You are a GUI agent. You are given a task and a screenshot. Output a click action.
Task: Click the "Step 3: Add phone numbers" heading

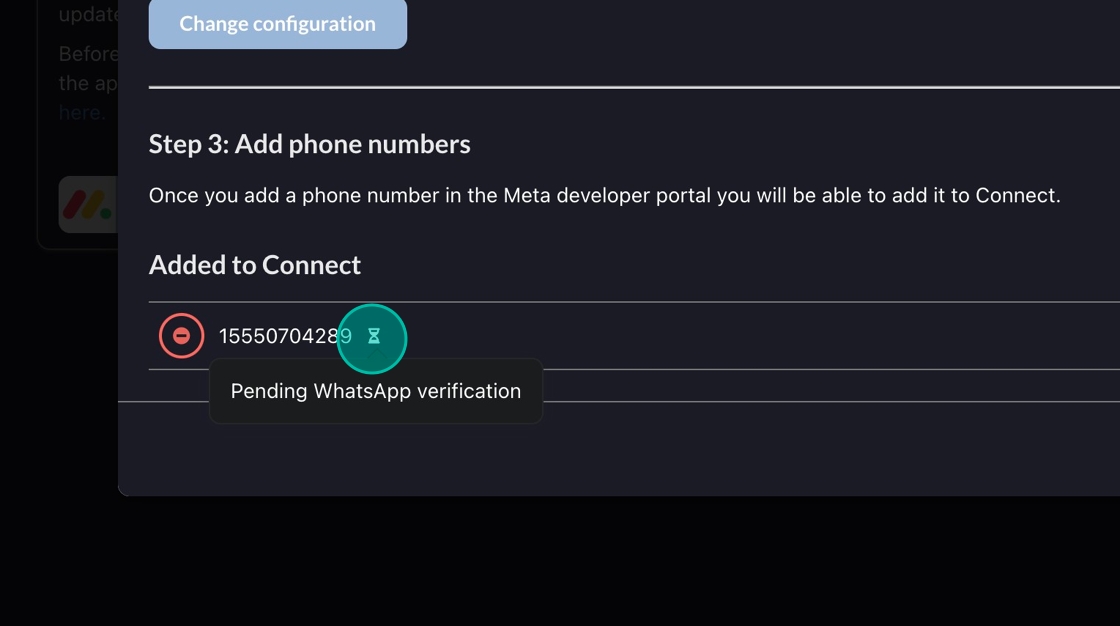pyautogui.click(x=309, y=144)
